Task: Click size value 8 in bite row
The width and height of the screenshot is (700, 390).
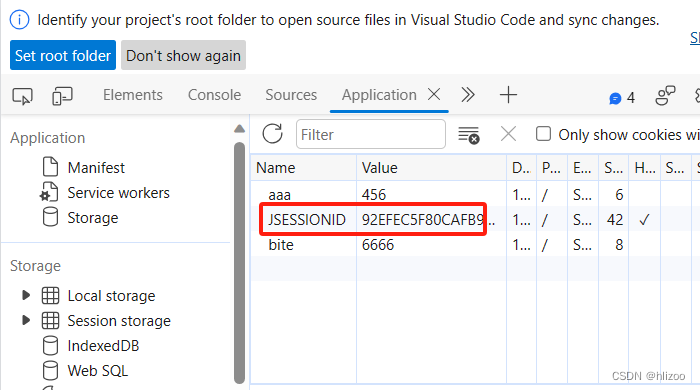Action: click(x=619, y=245)
